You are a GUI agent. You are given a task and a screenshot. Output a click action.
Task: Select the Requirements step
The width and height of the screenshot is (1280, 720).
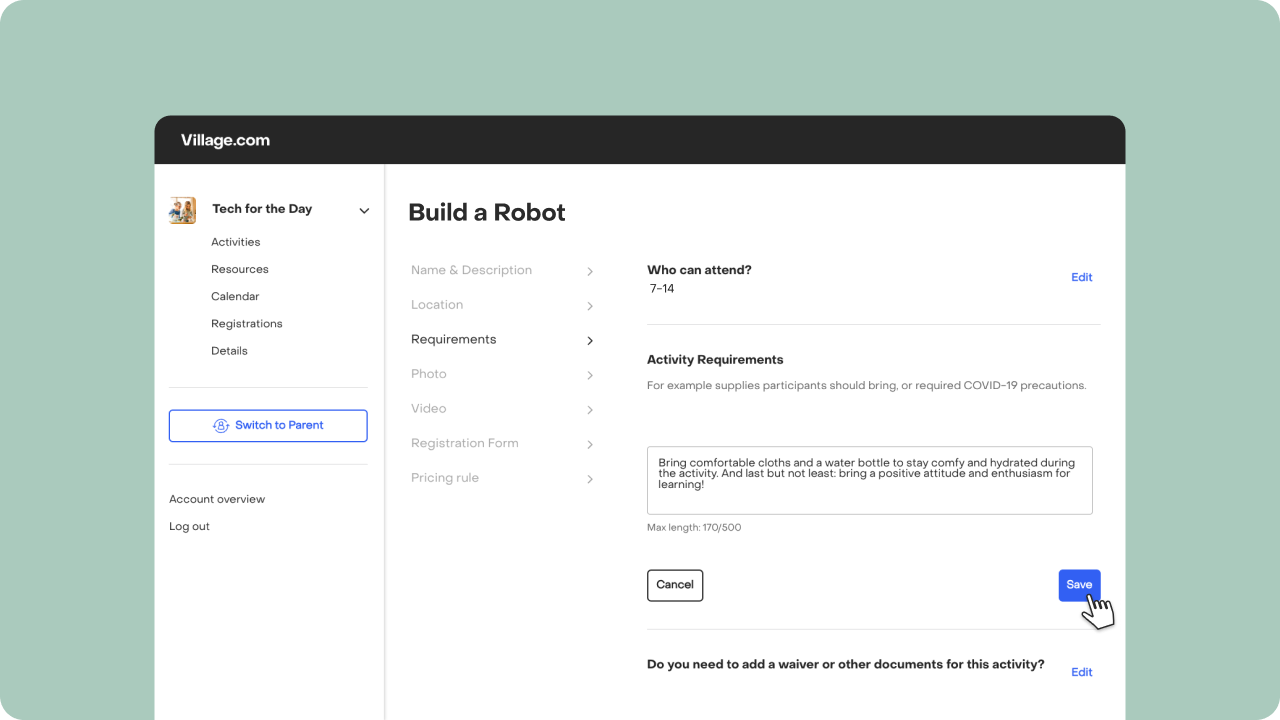[453, 339]
